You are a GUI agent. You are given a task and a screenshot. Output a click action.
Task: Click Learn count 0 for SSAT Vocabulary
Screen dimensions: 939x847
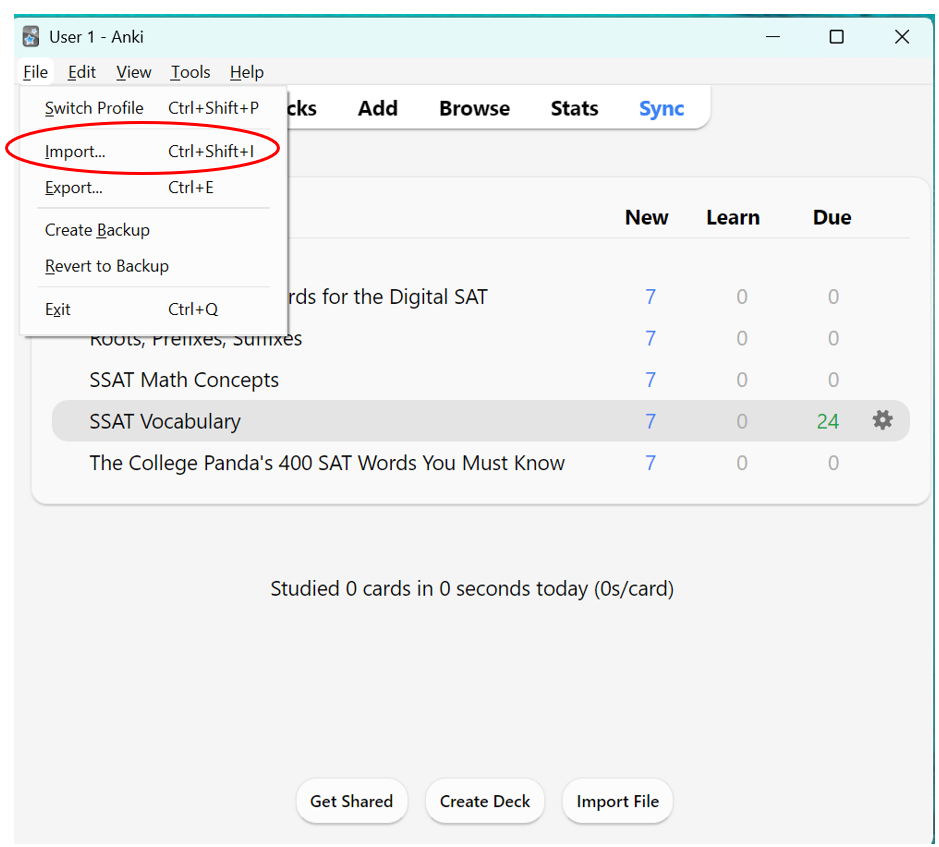pyautogui.click(x=741, y=421)
